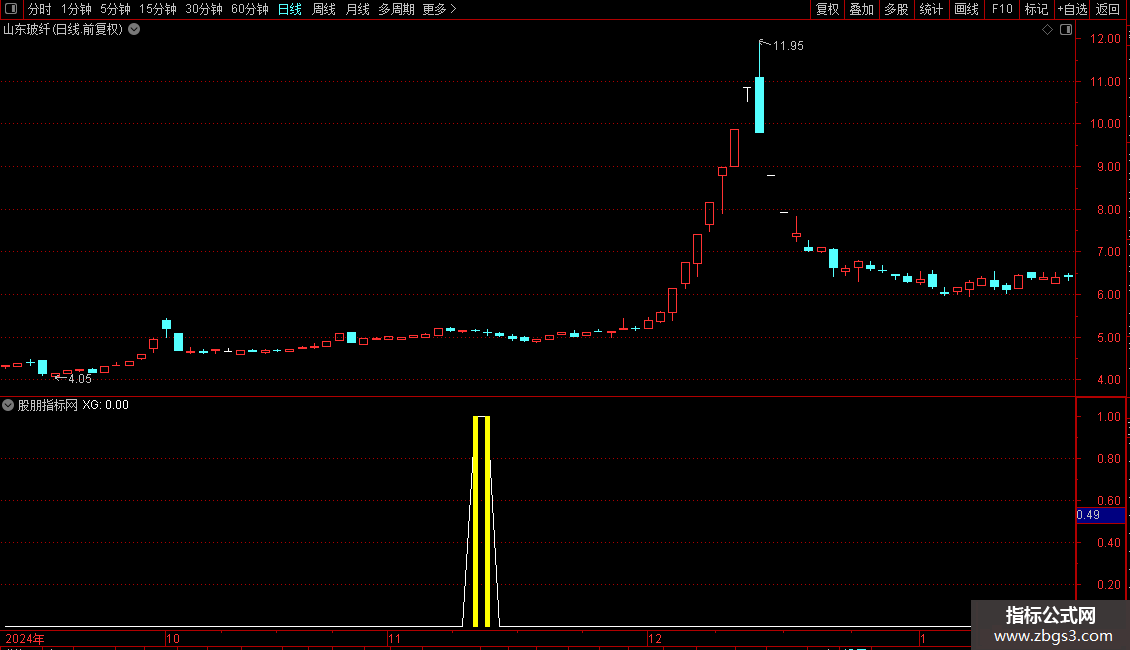Click the 0.80 indicator axis label
Screen dimensions: 1130x650
(x=1108, y=458)
